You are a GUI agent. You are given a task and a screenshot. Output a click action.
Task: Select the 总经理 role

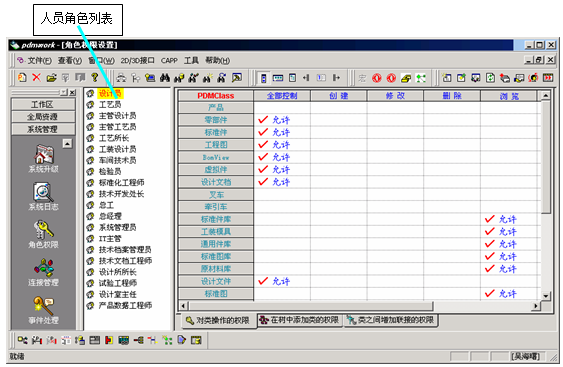click(x=110, y=216)
